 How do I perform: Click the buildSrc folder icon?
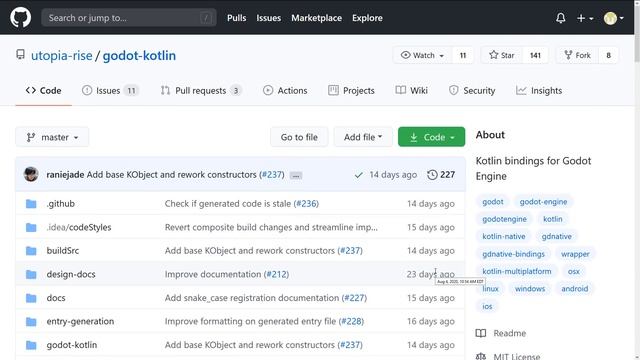click(x=31, y=251)
